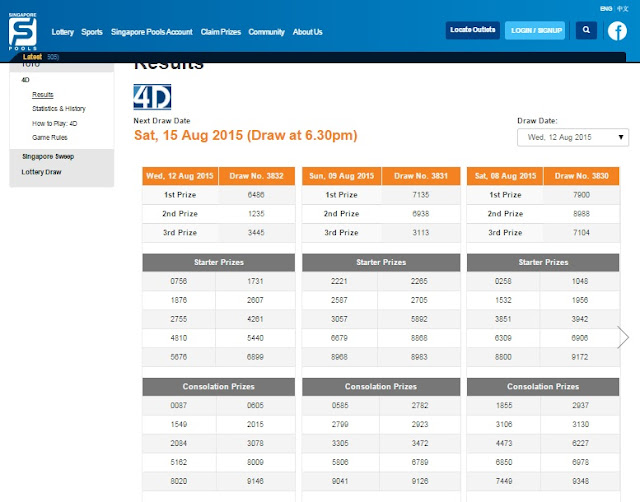The width and height of the screenshot is (640, 502).
Task: Click starter number 3057
Action: 339,319
